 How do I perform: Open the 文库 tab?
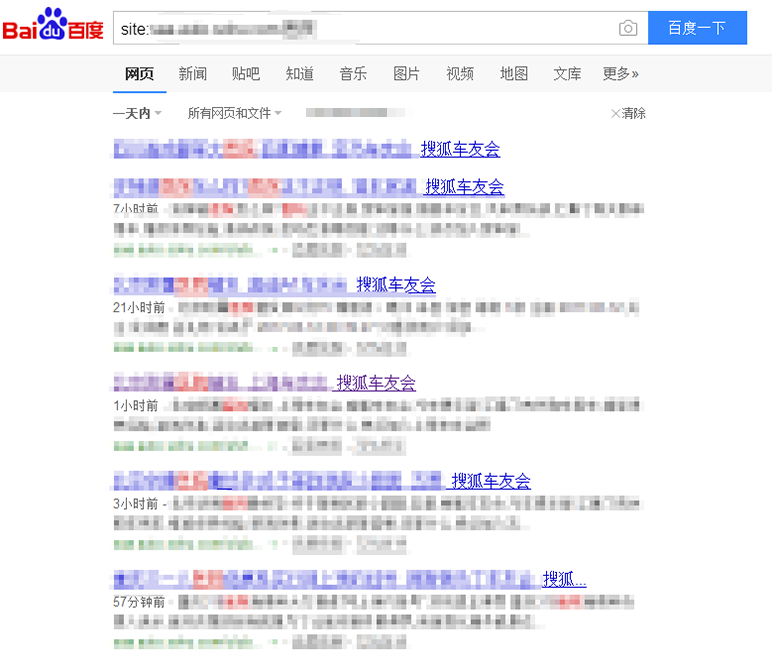(567, 73)
